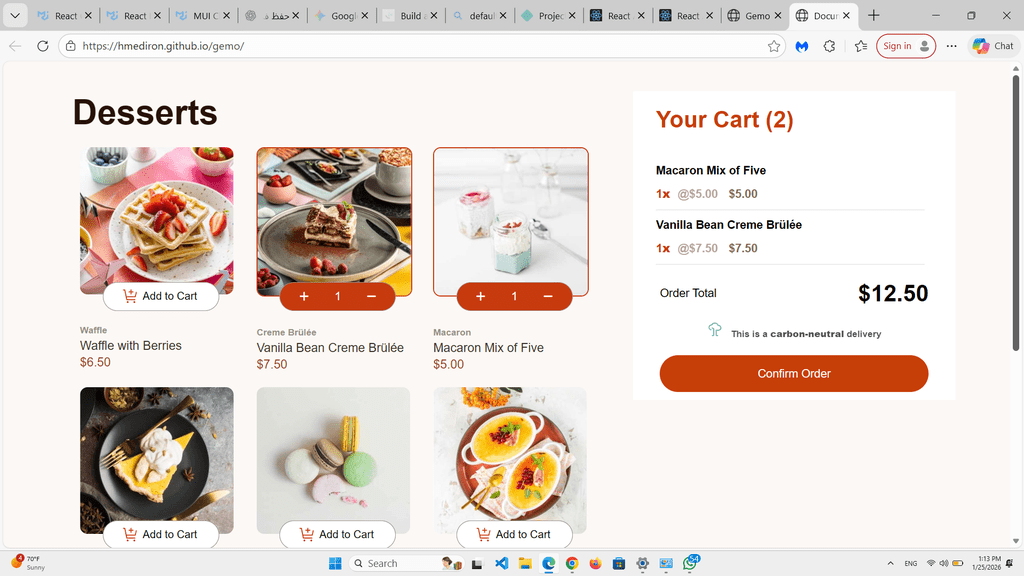This screenshot has width=1024, height=576.
Task: Click minus icon on Macaron Mix of Five
Action: [x=548, y=297]
